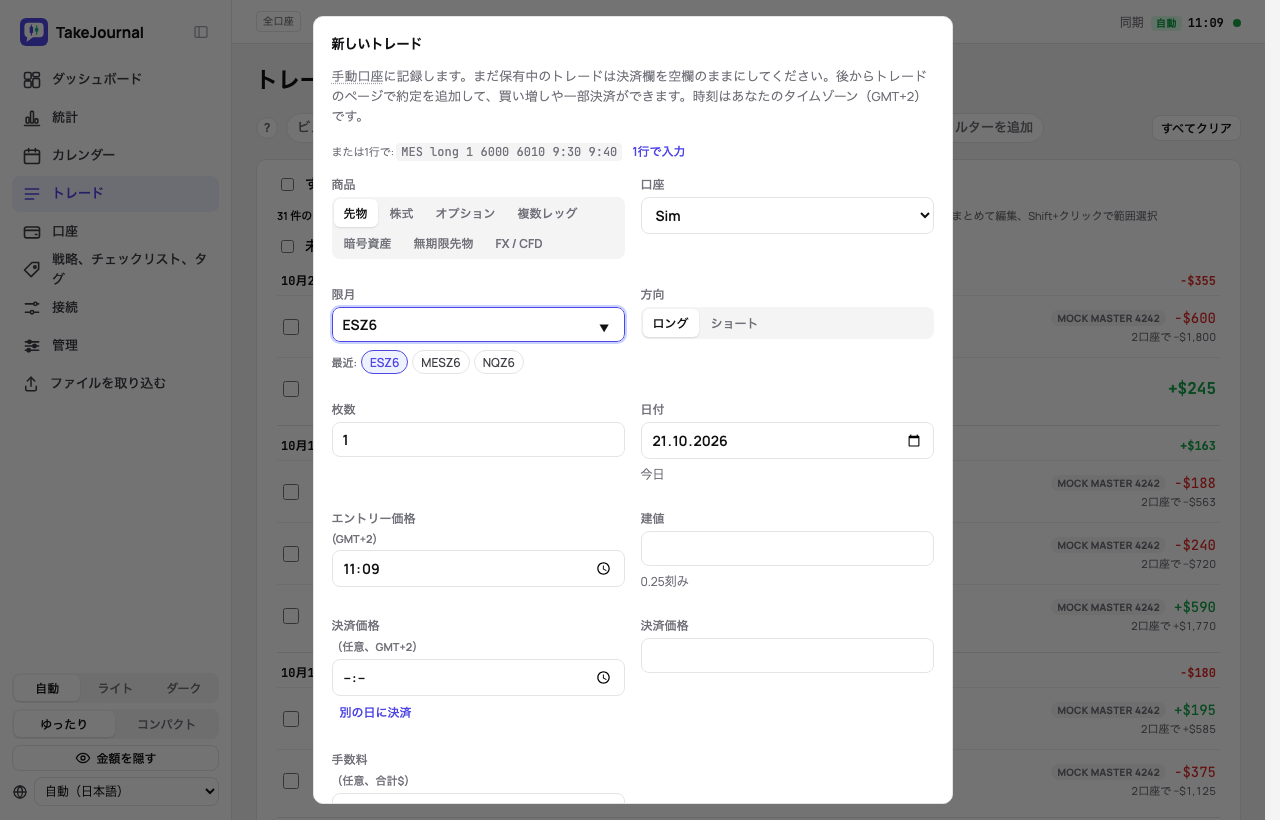
Task: Toggle checkbox for -$188 trade row
Action: pos(291,492)
